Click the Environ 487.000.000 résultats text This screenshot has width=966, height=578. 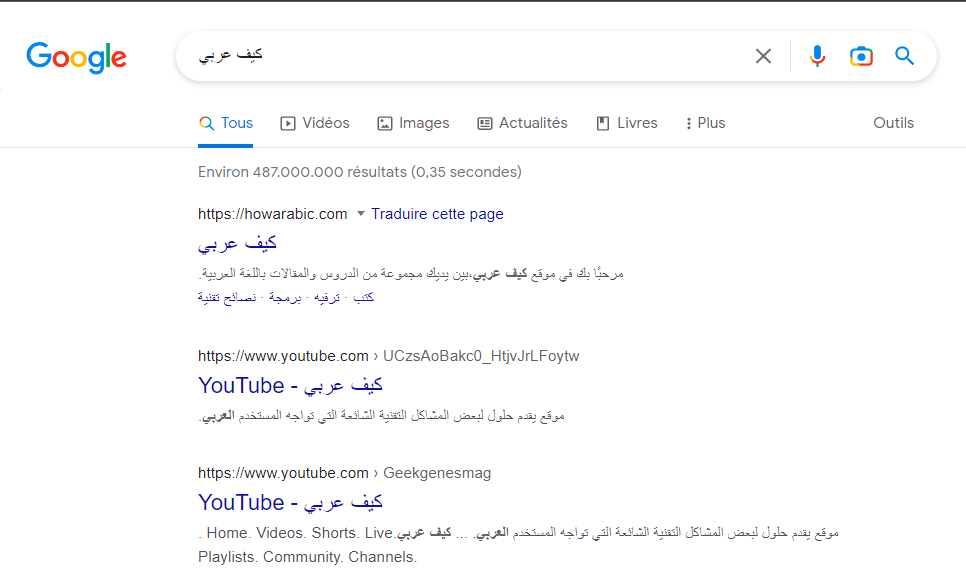click(x=360, y=172)
